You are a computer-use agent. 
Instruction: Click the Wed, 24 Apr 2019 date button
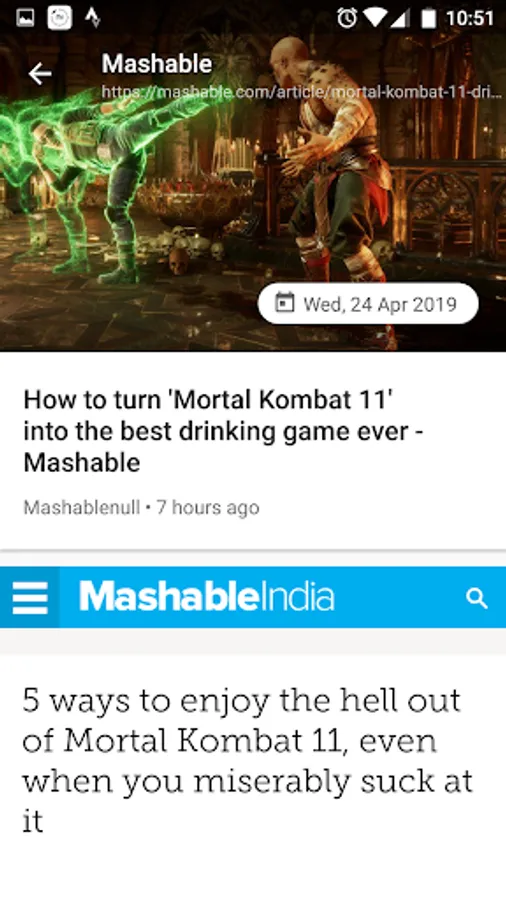(x=368, y=303)
